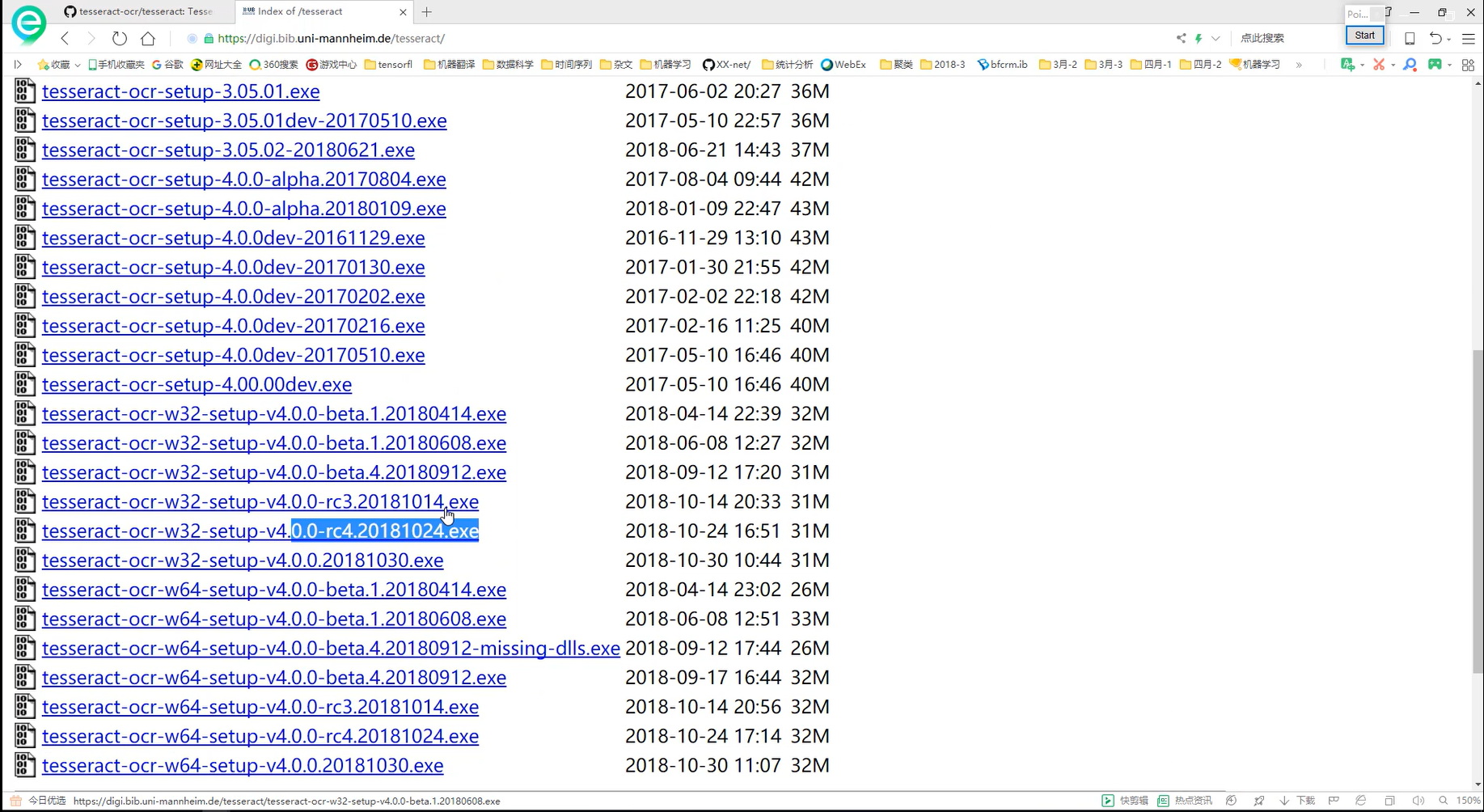Screen dimensions: 1484x812
Task: Open the 'tensorfl' bookmark folder
Action: pos(388,64)
